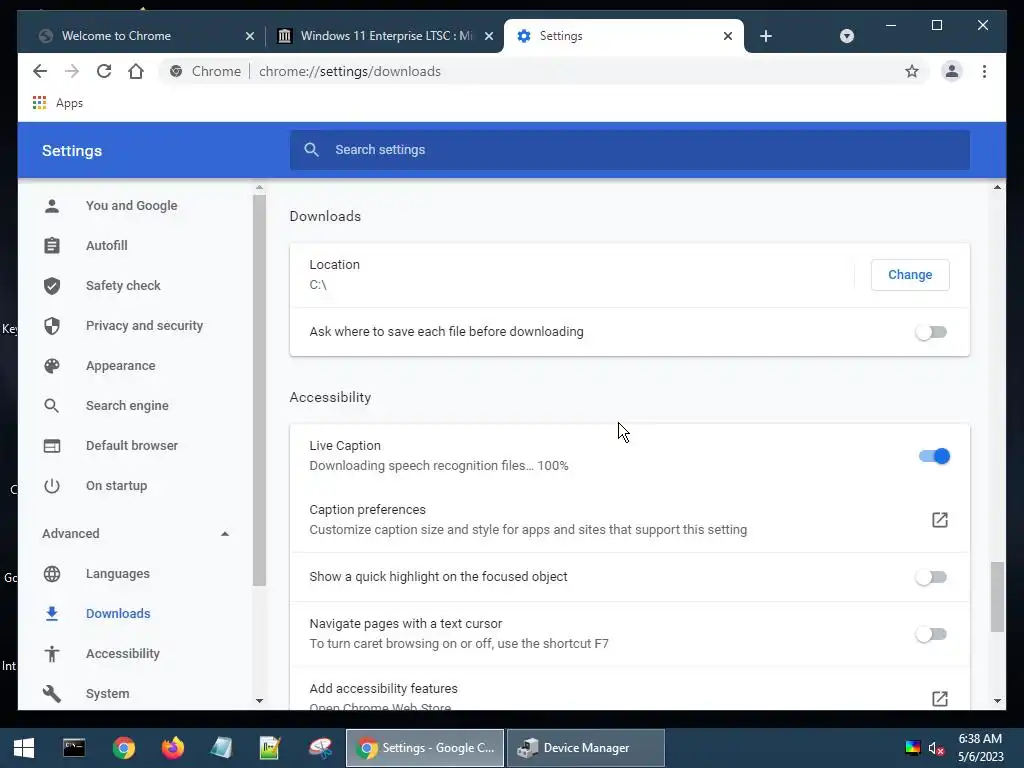This screenshot has width=1024, height=768.
Task: Open Default browser settings
Action: (132, 445)
